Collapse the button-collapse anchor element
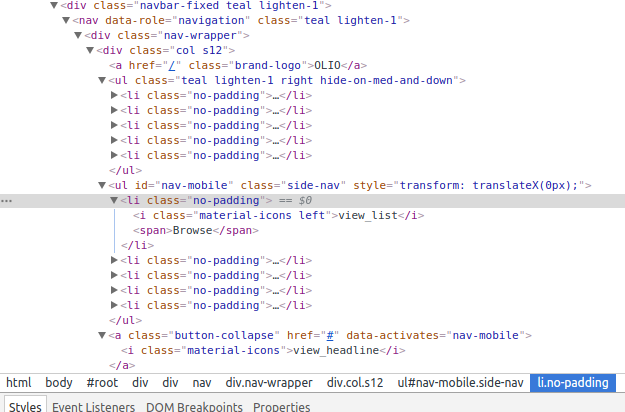 (102, 335)
